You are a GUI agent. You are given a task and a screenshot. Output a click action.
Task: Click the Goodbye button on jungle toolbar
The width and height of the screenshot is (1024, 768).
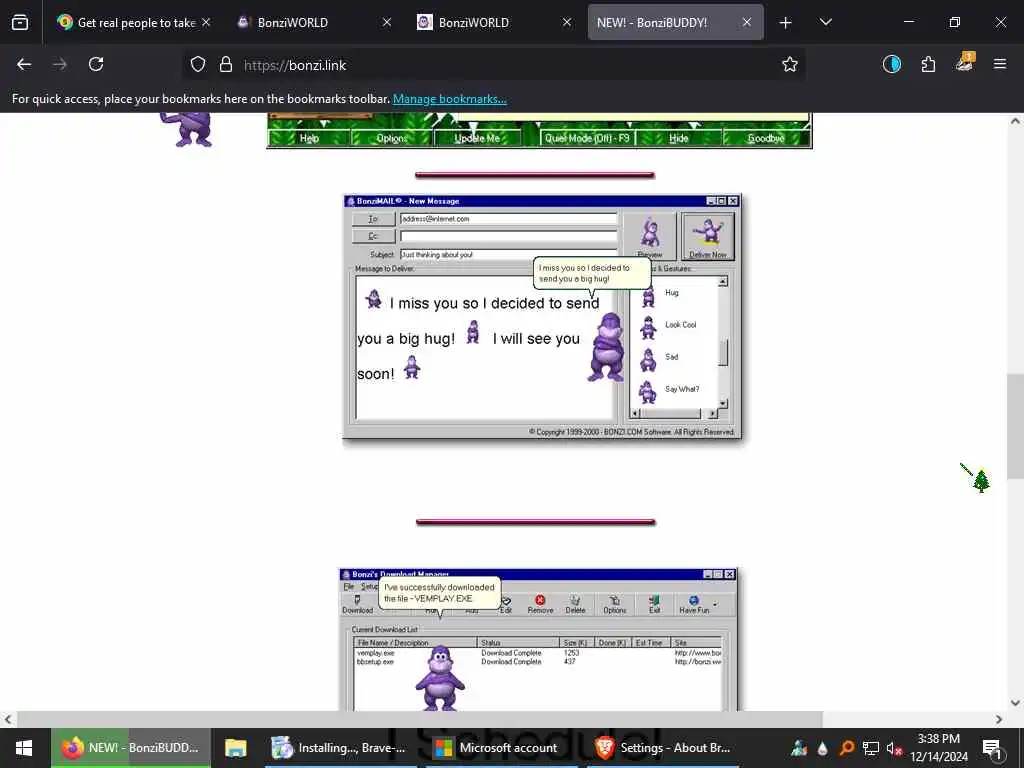coord(765,138)
